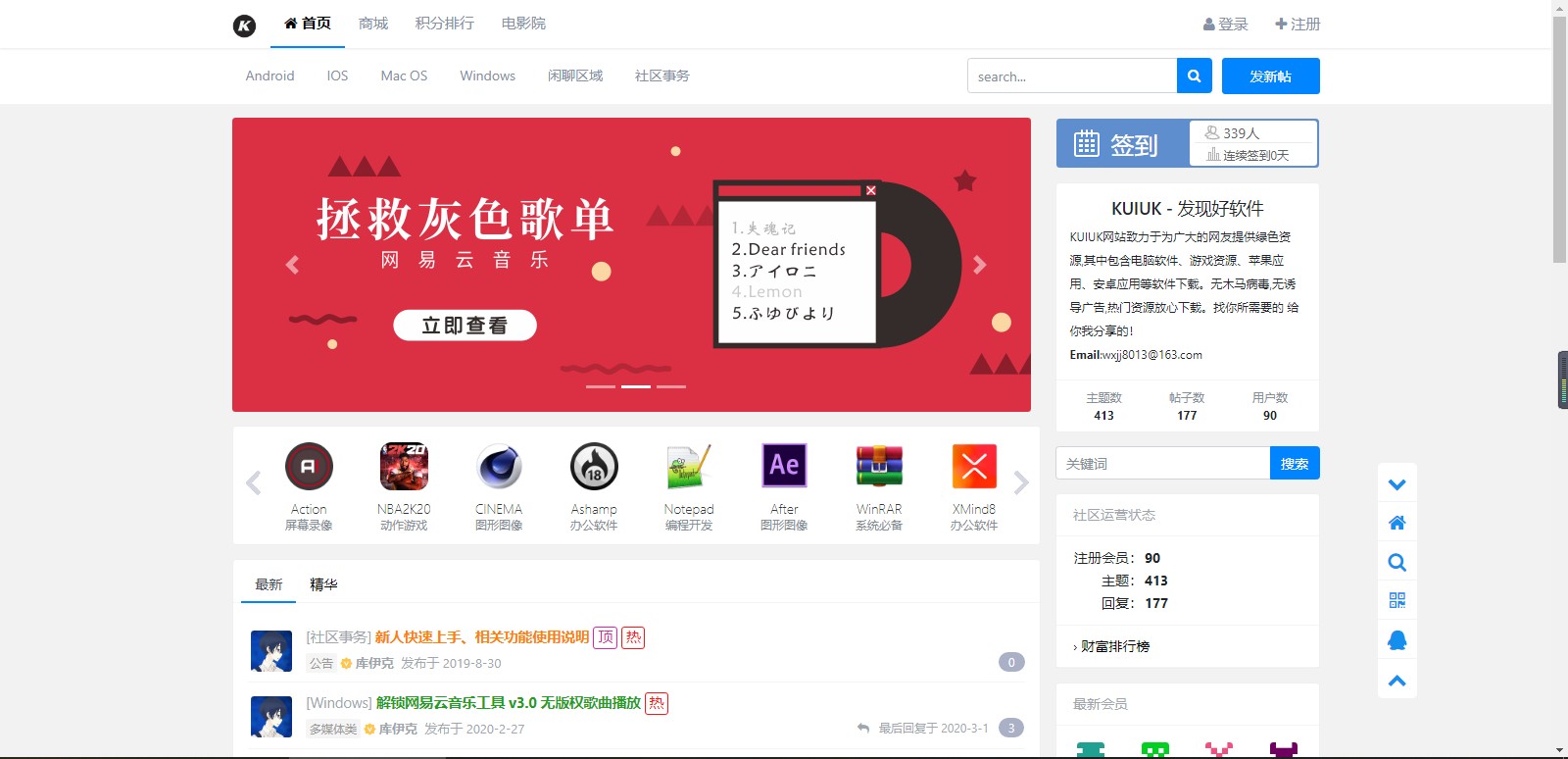Viewport: 1568px width, 759px height.
Task: Show previous banner slide arrow
Action: [292, 265]
